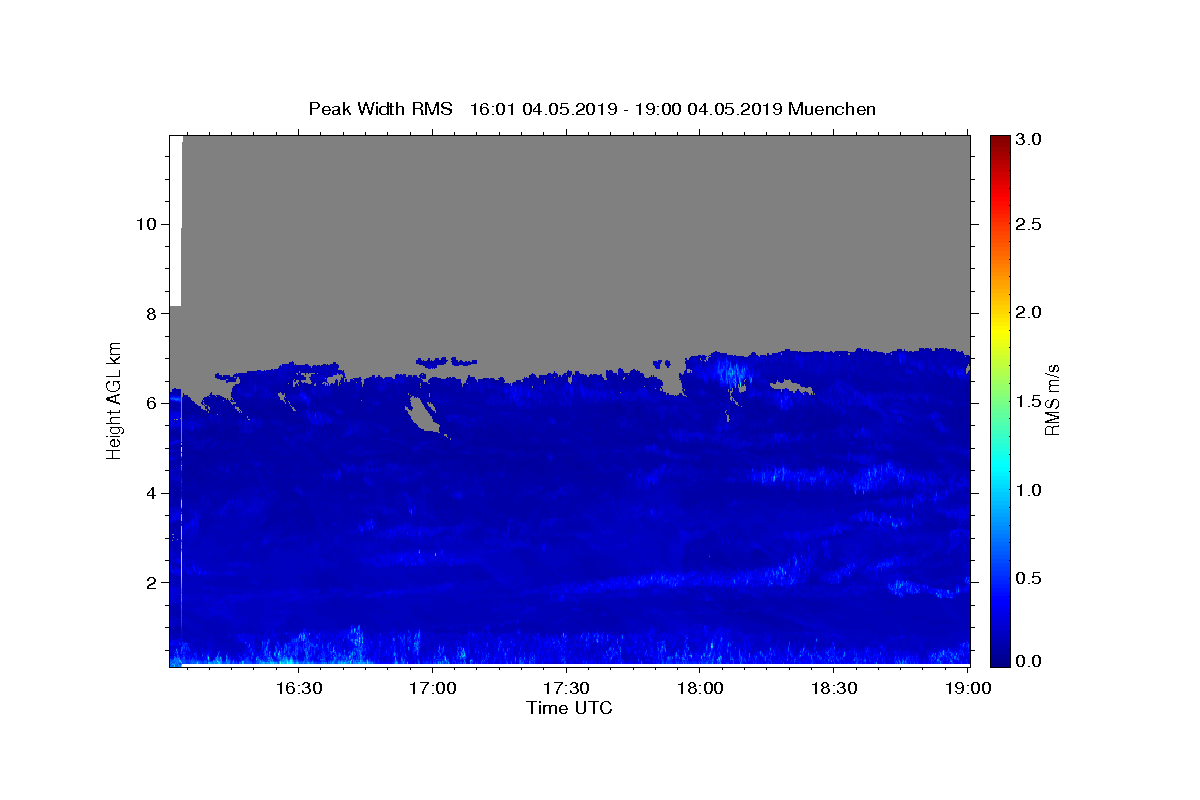Click the 16:30 time tick label
Image resolution: width=1200 pixels, height=800 pixels.
pyautogui.click(x=299, y=688)
